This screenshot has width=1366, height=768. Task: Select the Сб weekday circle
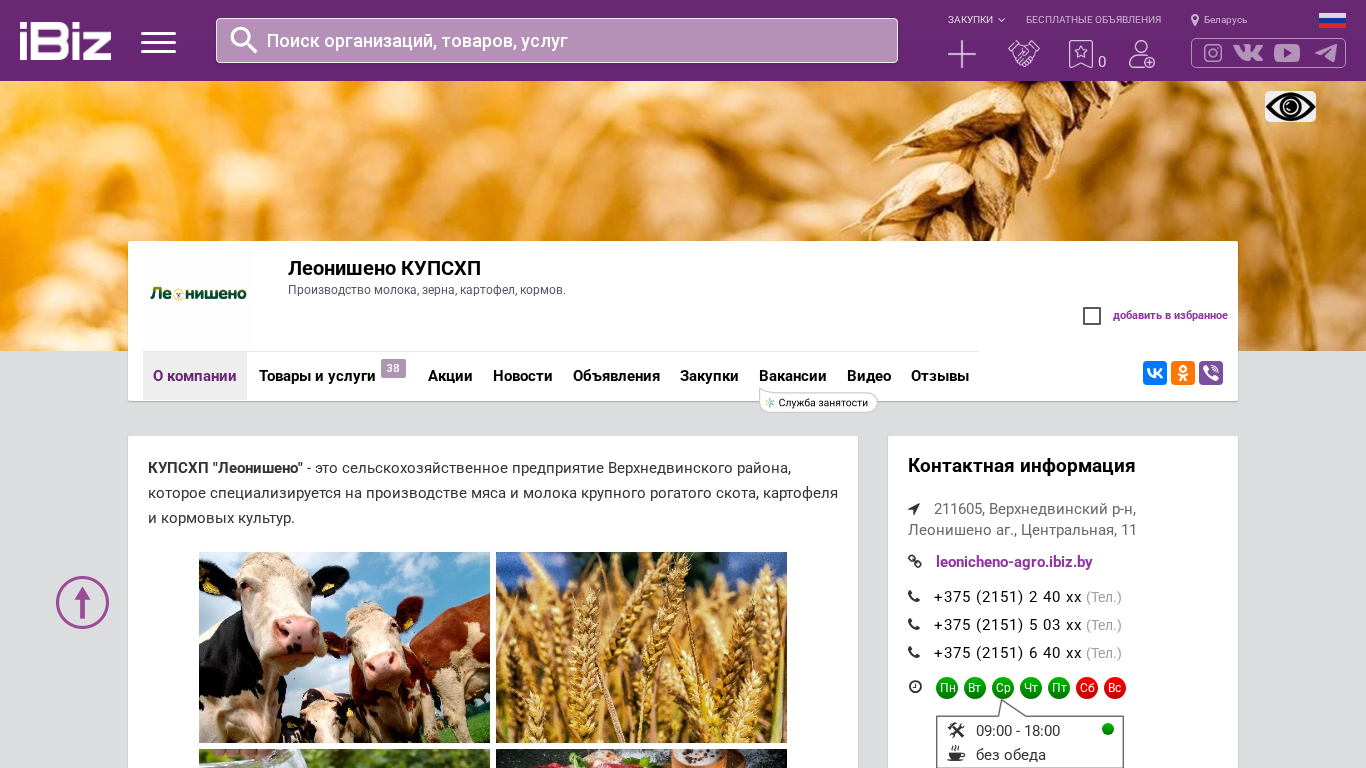coord(1087,688)
